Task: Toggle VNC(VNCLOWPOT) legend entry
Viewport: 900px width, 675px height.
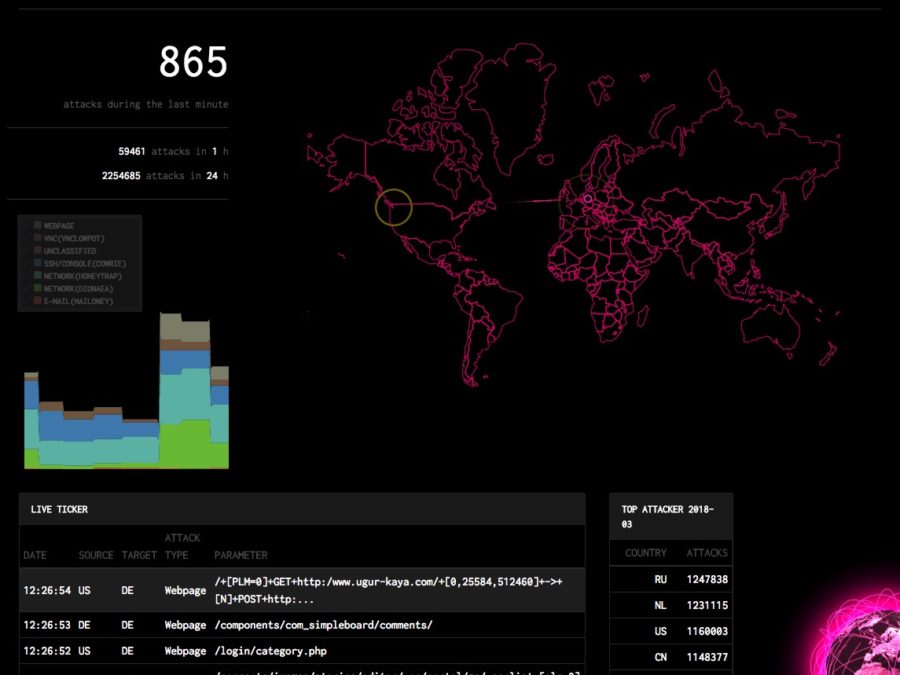Action: click(x=71, y=238)
